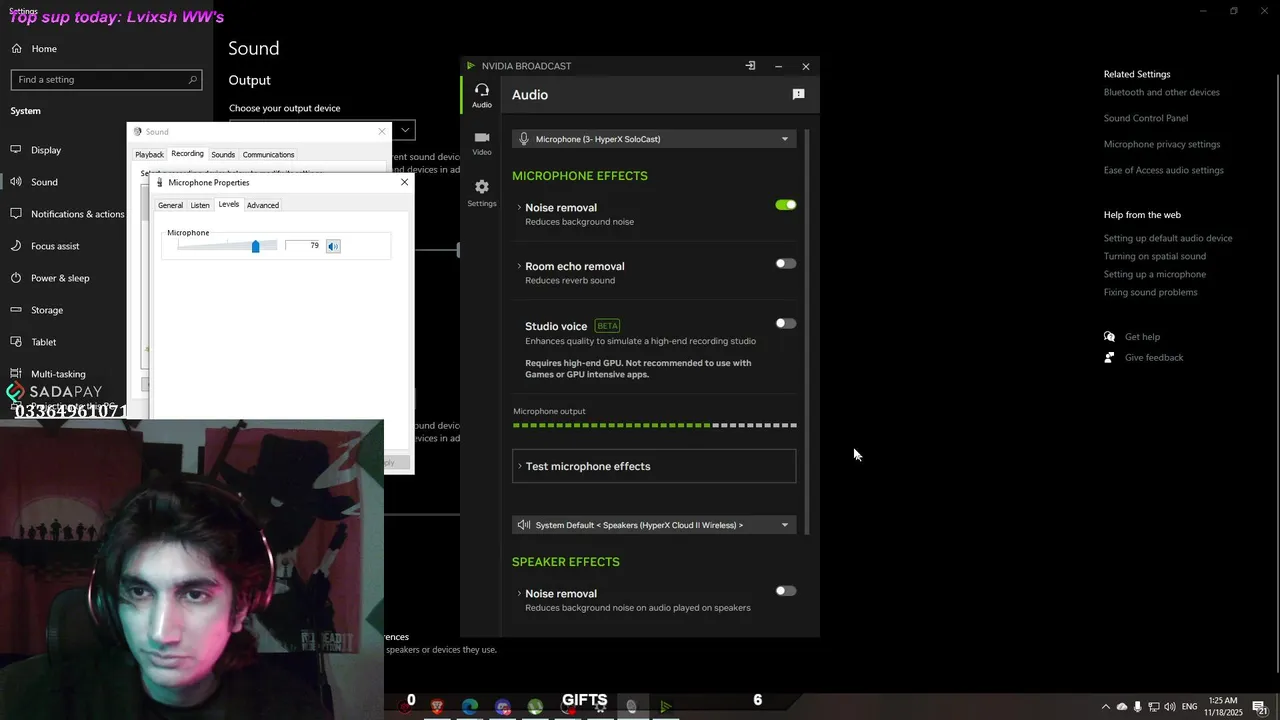Open the output device dropdown arrow in Settings
The image size is (1280, 720).
tap(405, 130)
